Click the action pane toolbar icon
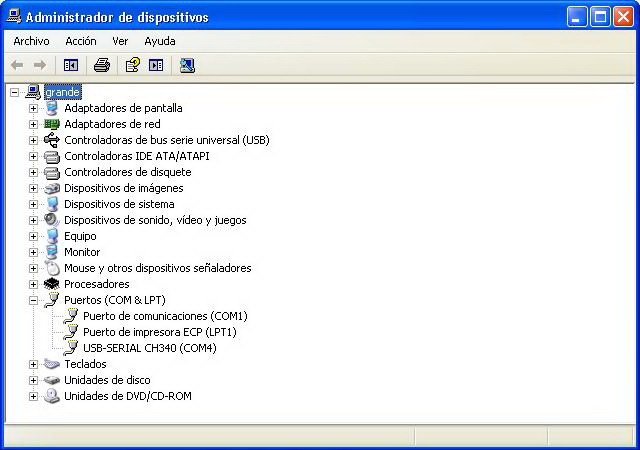 pos(156,65)
